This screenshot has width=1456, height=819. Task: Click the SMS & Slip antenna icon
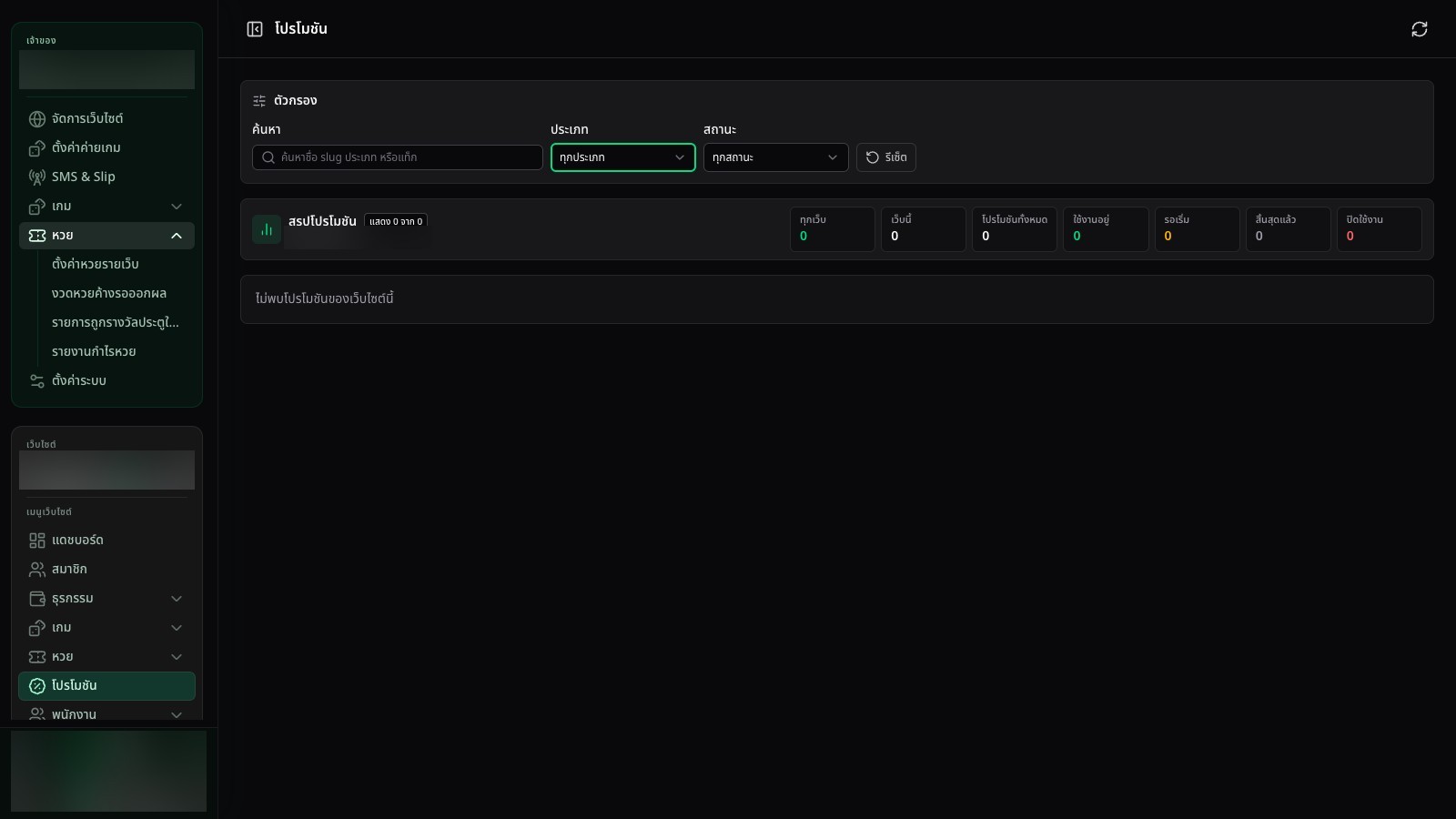coord(37,177)
